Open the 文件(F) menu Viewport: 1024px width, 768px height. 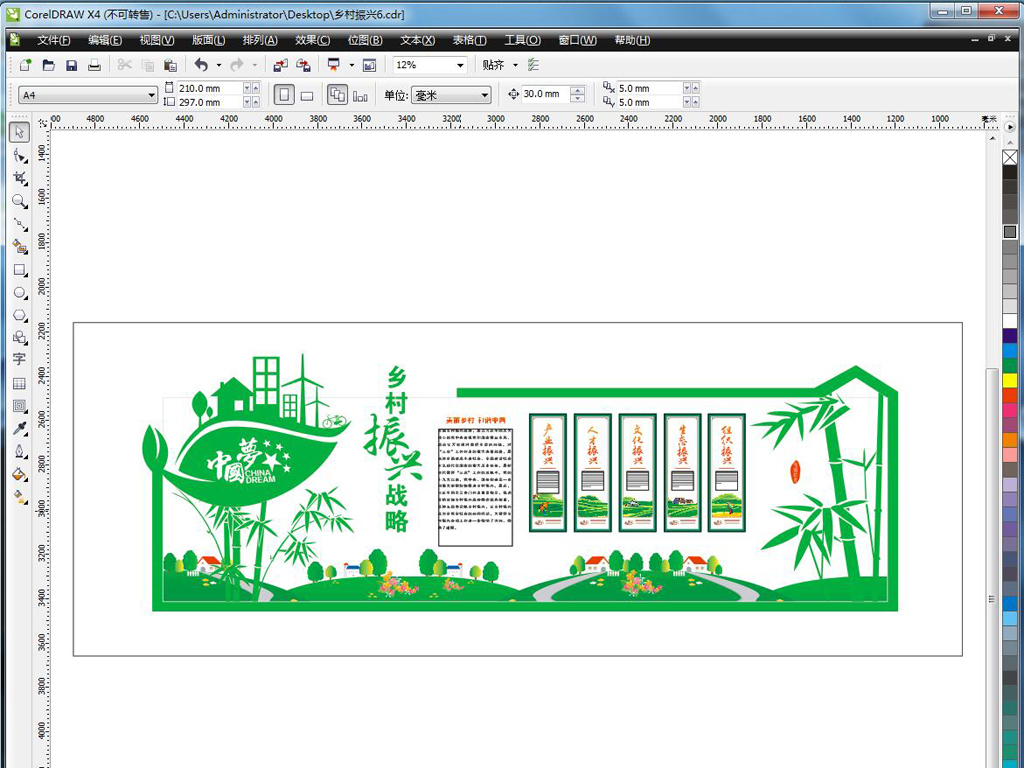[x=53, y=40]
